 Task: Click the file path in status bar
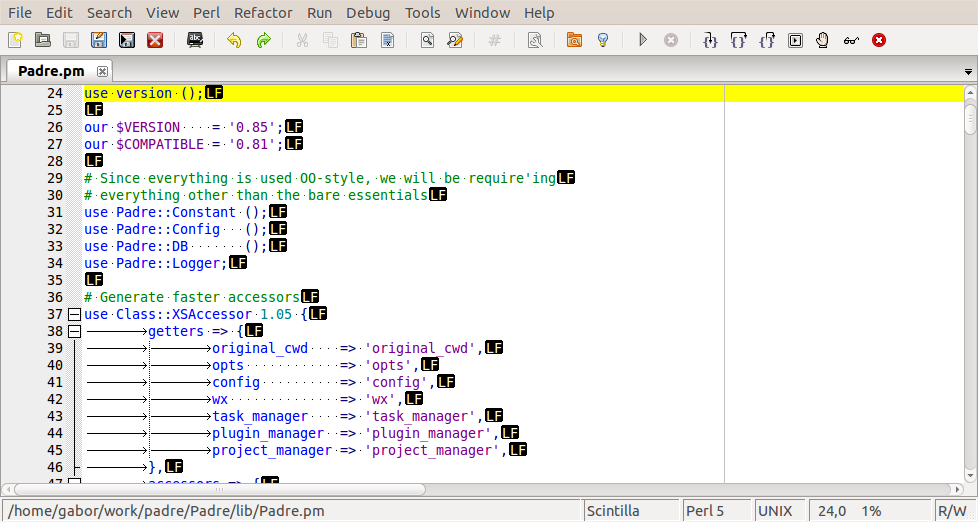tap(167, 511)
